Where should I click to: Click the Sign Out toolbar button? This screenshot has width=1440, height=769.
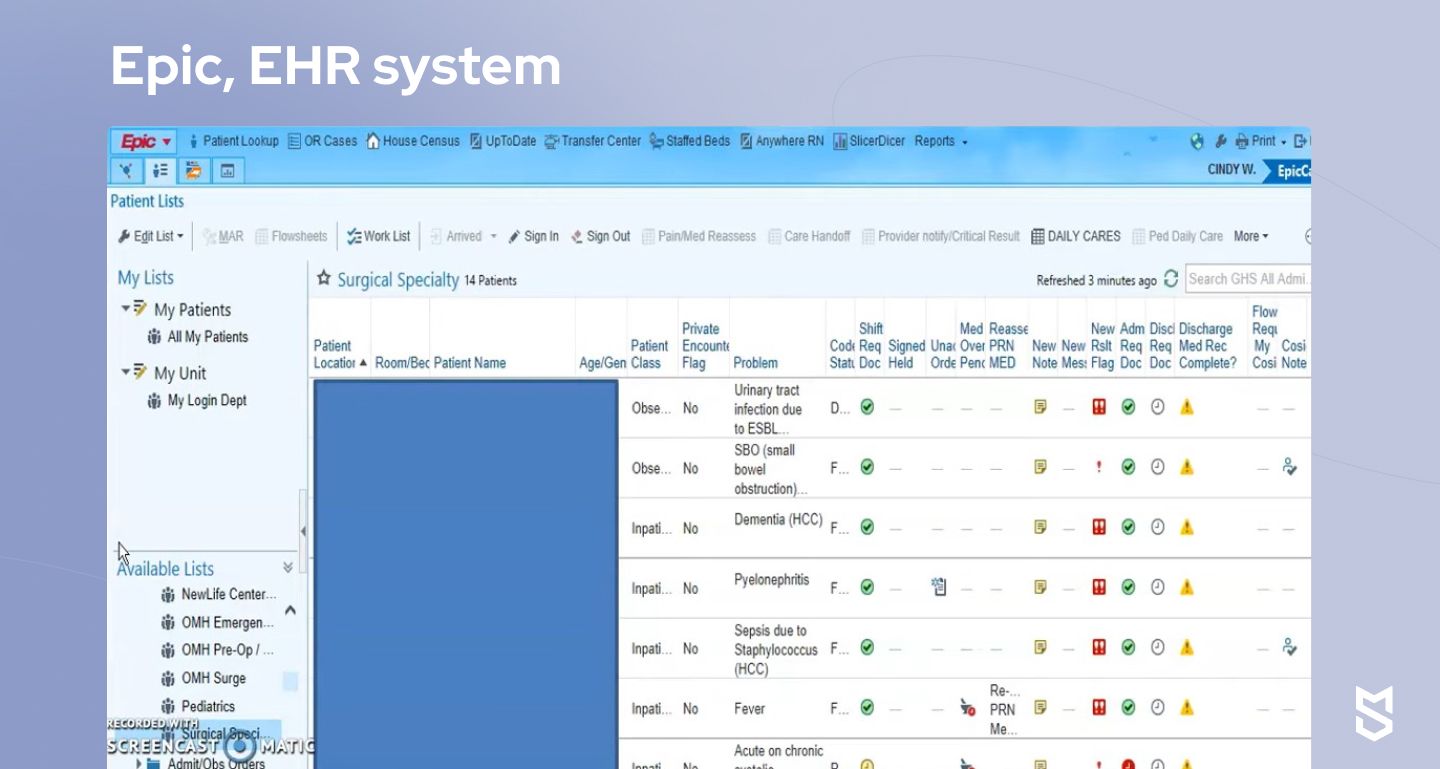click(x=600, y=236)
